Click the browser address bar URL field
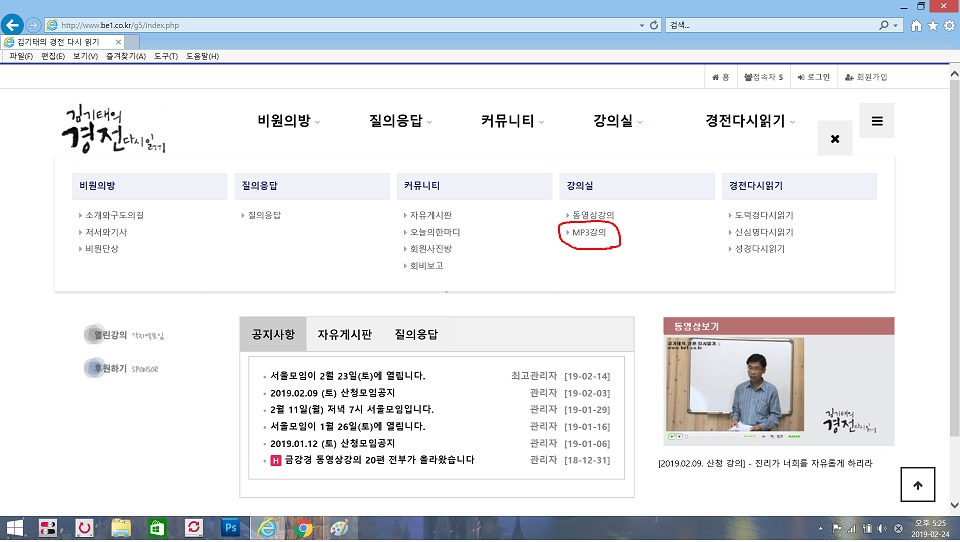This screenshot has height=542, width=960. (346, 25)
